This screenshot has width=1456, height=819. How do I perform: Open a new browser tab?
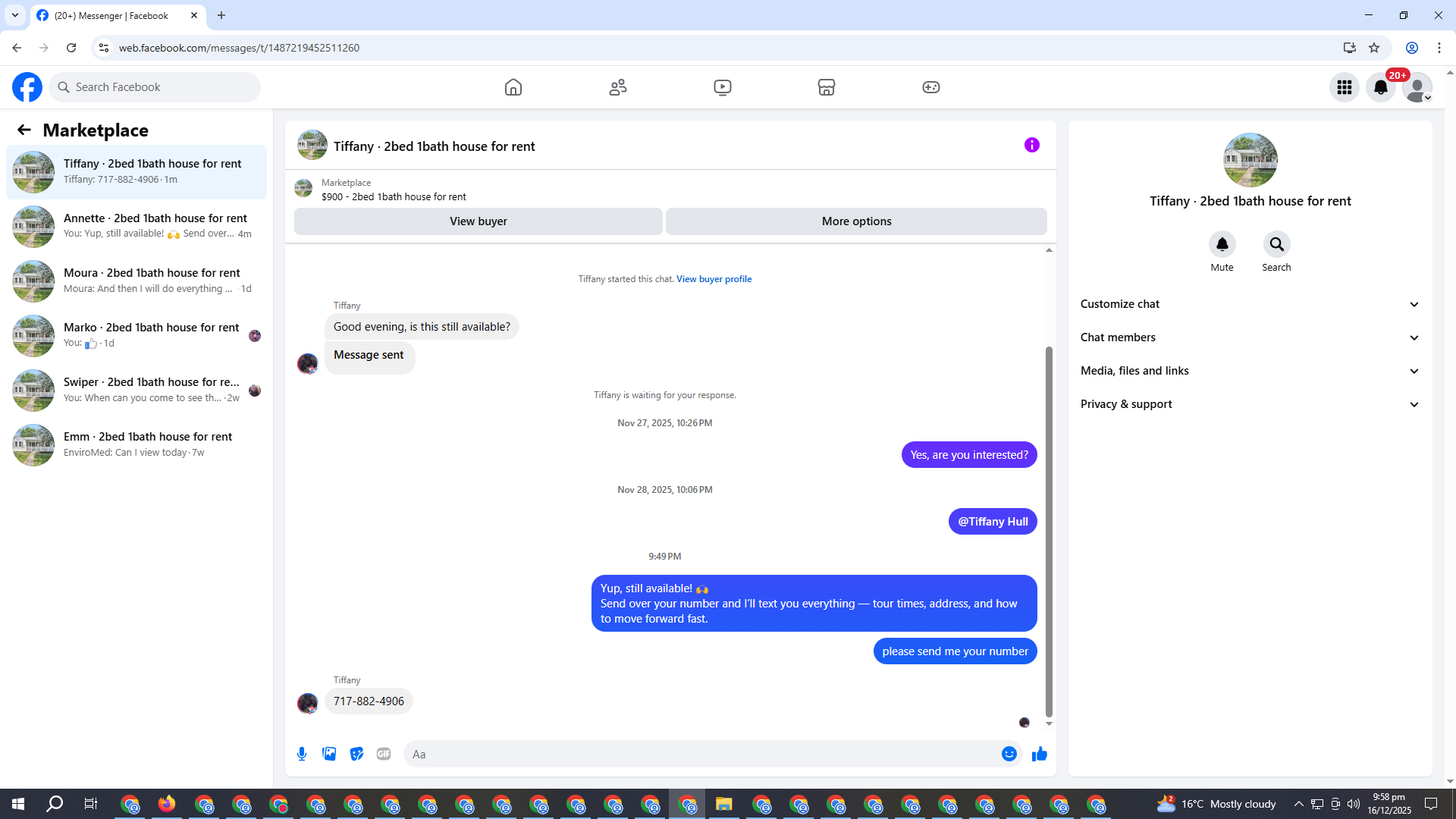coord(221,15)
